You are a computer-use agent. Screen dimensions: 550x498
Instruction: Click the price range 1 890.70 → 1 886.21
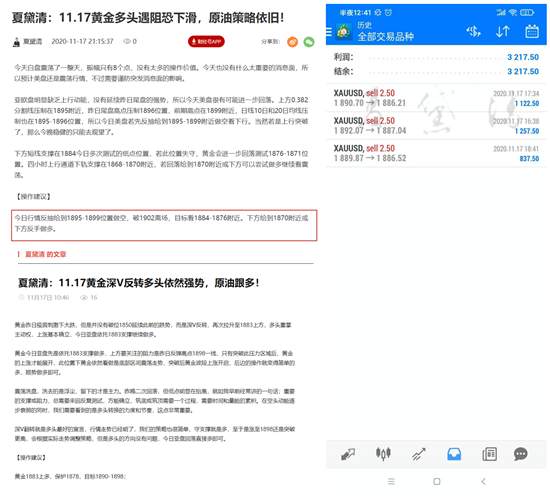370,103
